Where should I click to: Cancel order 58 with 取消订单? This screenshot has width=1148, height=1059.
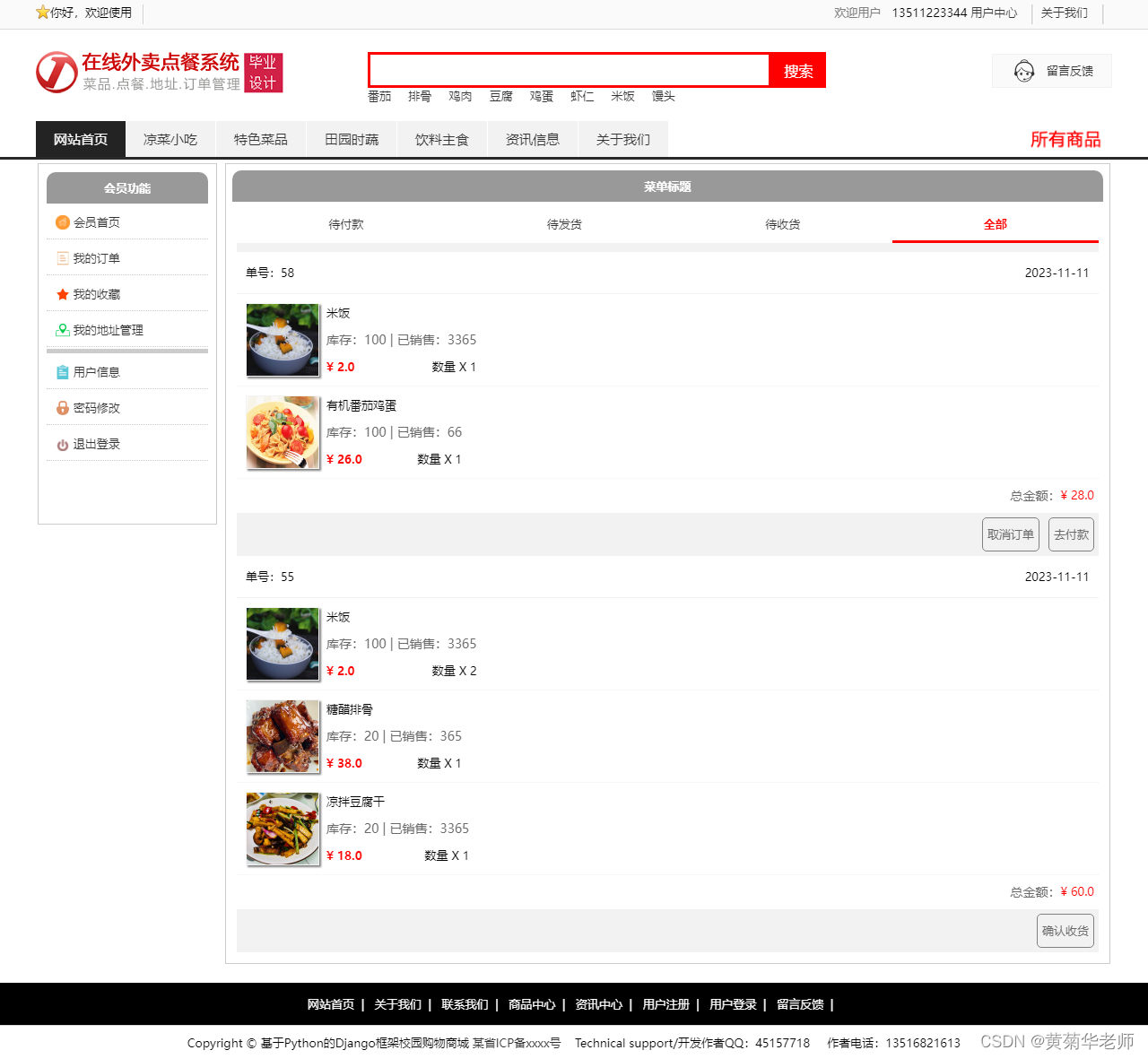coord(1011,534)
